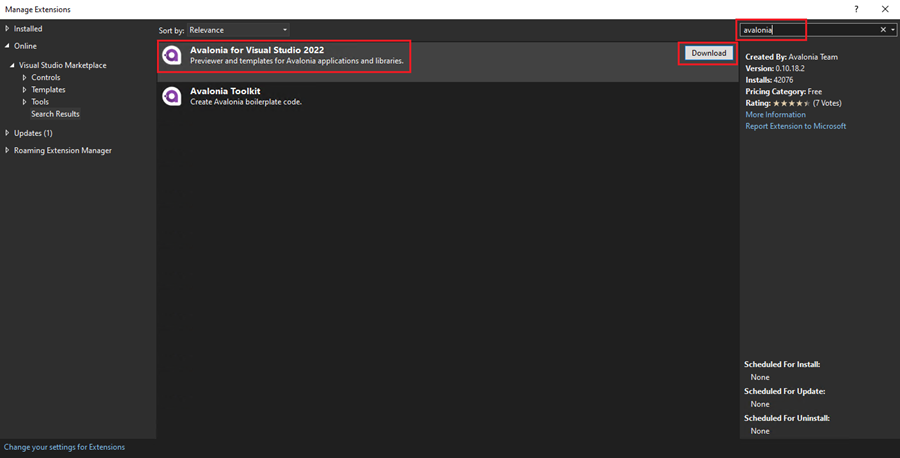Select the Avalonia for Visual Studio 2022 title
The image size is (900, 458).
(x=257, y=50)
